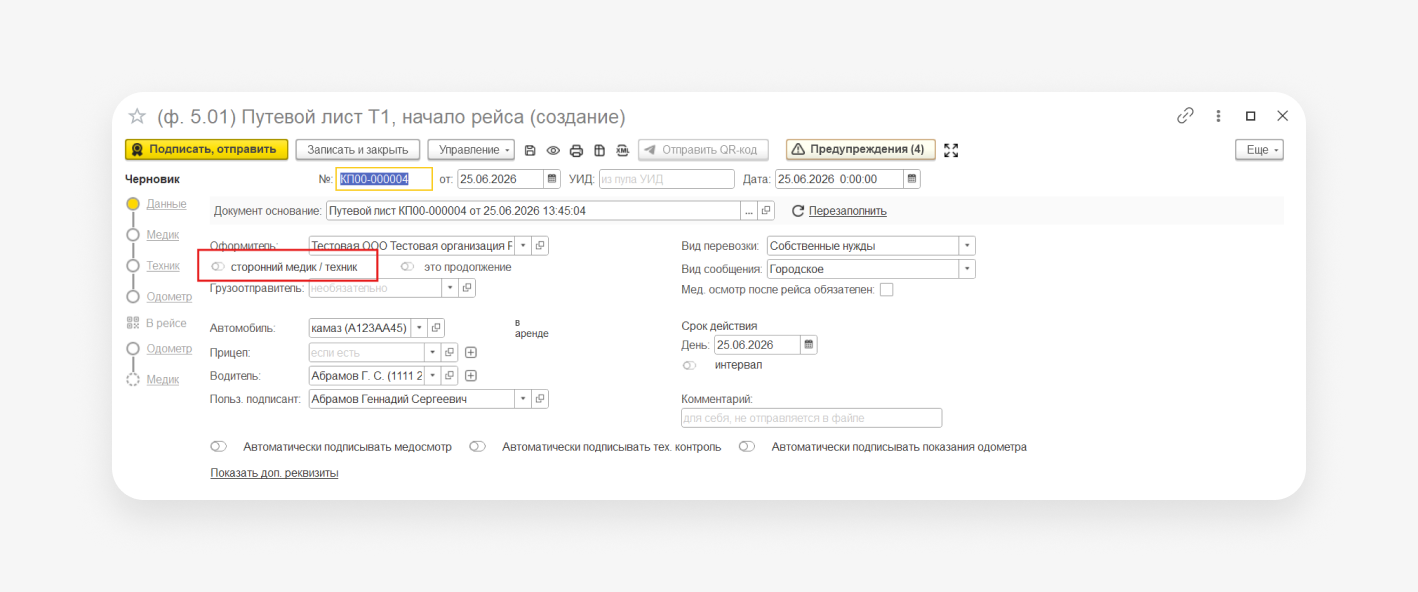Open the Документ основание record via open icon
Screen dimensions: 1418x592
766,211
